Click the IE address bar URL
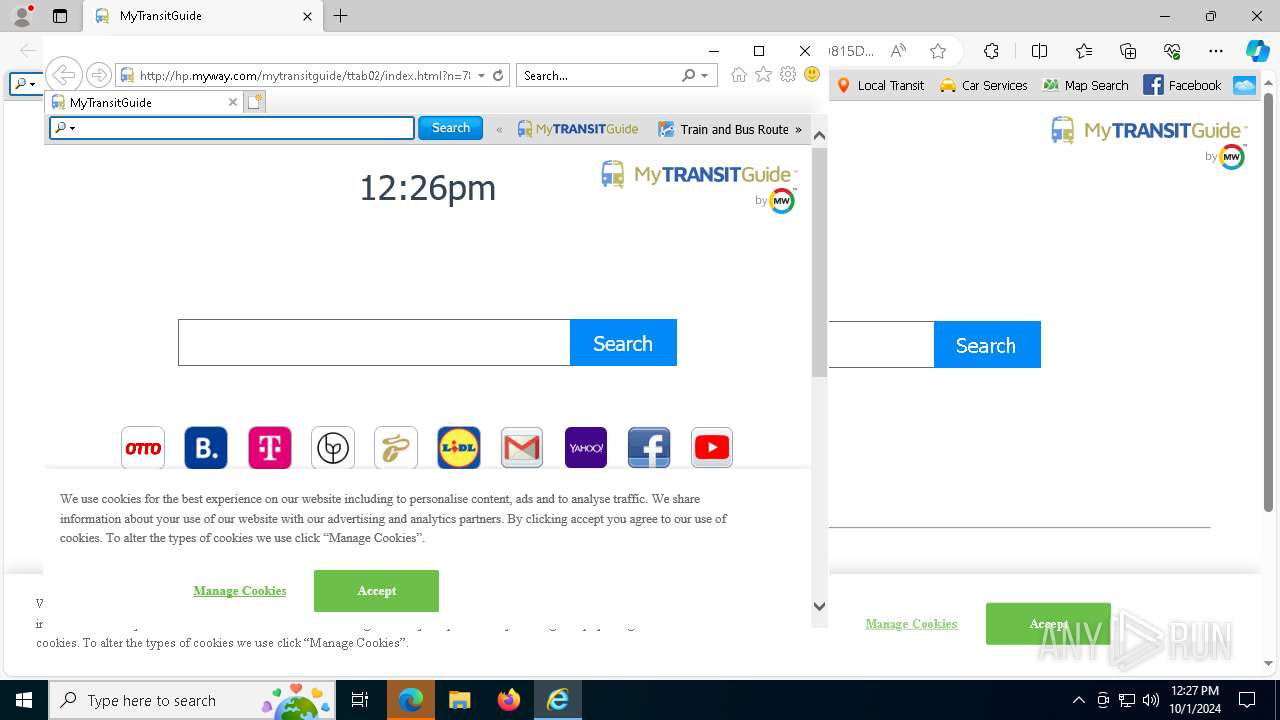This screenshot has width=1280, height=720. [304, 75]
